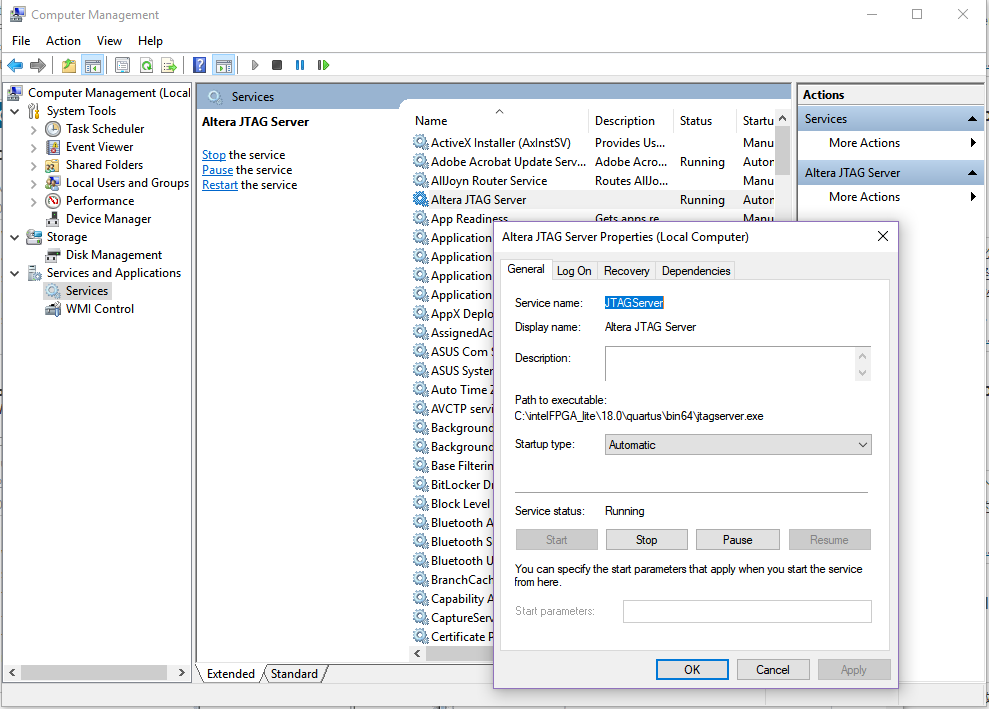
Task: Open the Startup type dropdown
Action: point(738,445)
